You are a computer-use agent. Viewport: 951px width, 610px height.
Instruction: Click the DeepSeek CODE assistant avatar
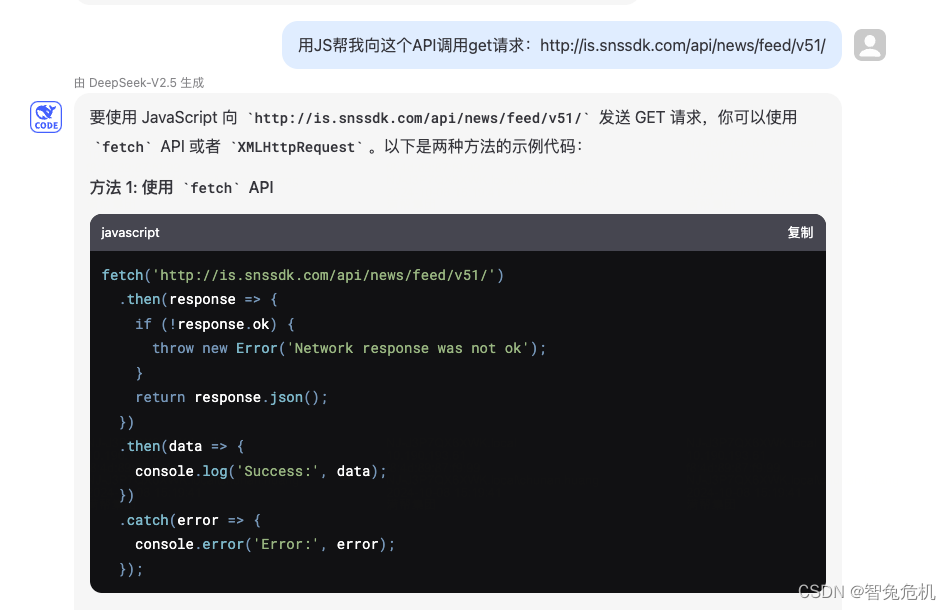point(46,117)
